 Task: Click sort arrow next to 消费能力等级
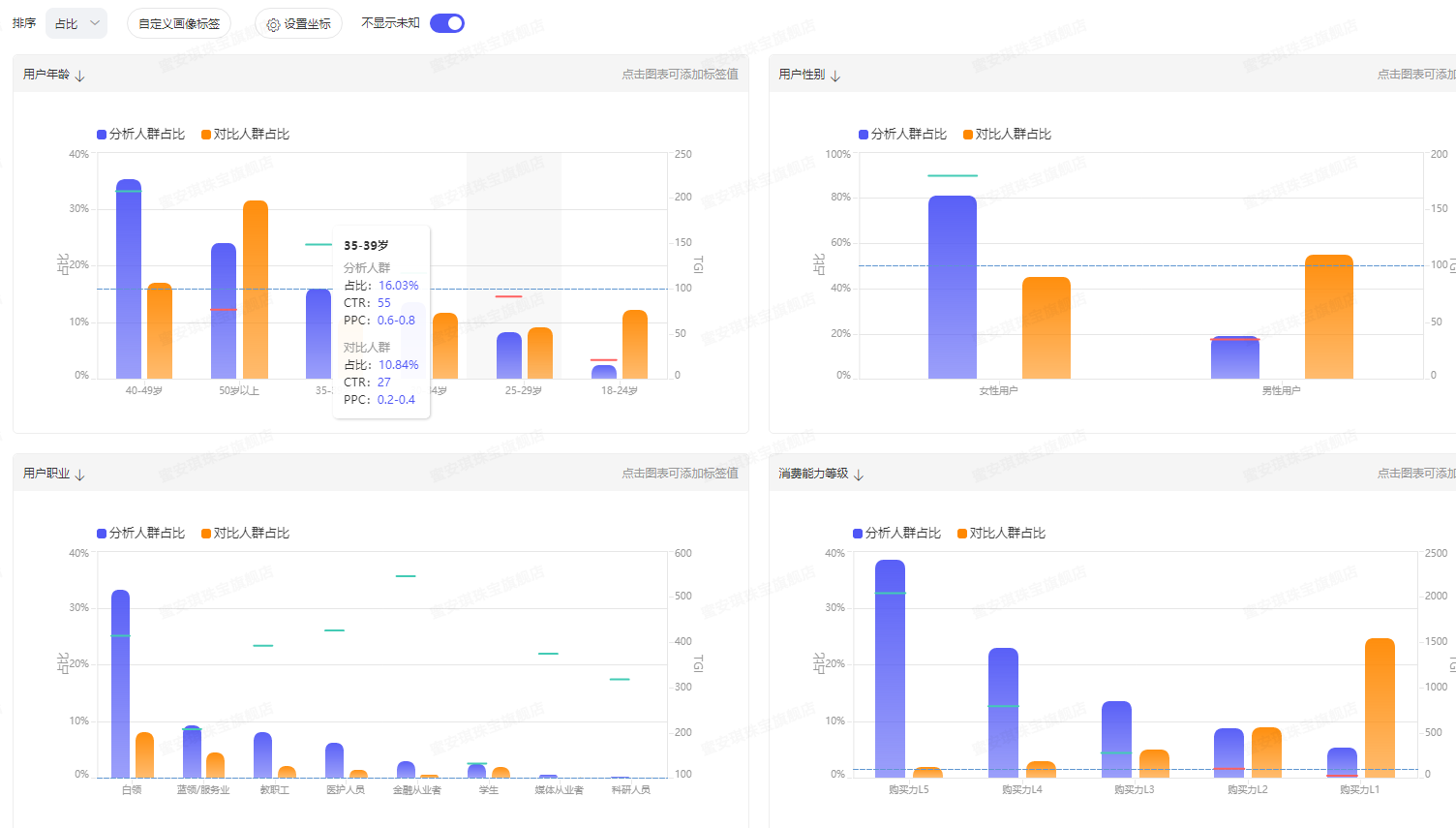tap(859, 475)
